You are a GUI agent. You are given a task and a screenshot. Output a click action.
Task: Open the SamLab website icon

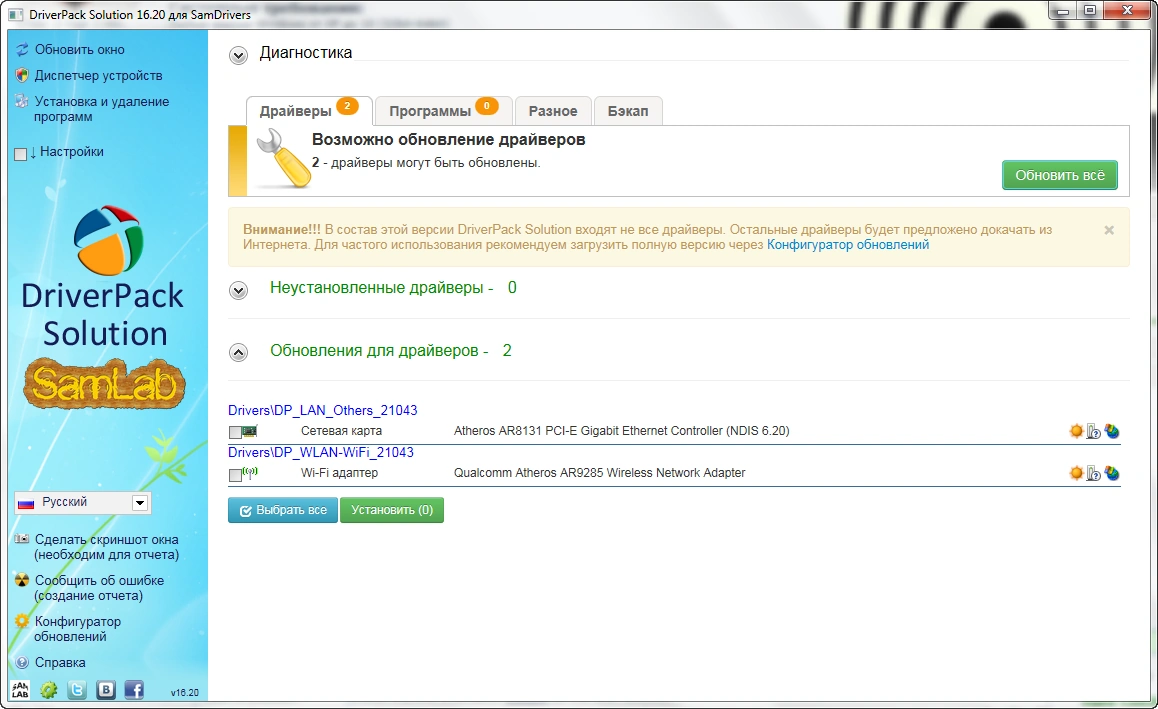20,690
